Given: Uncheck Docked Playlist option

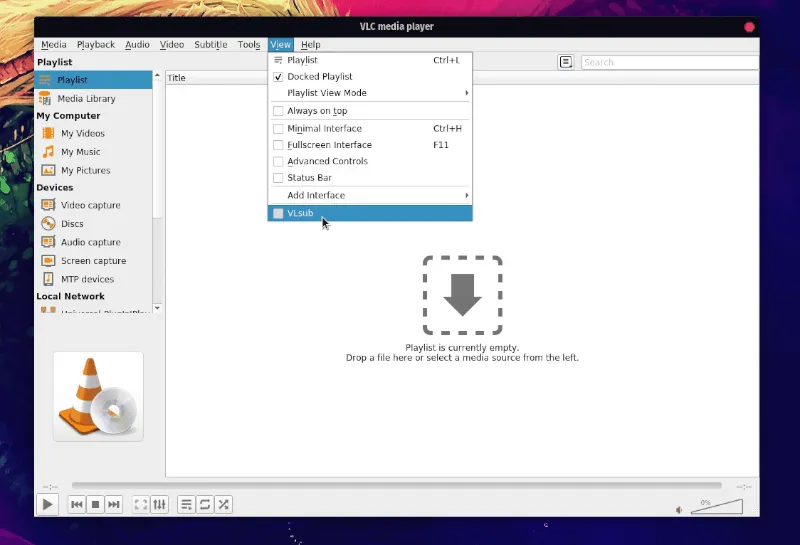Looking at the screenshot, I should [x=279, y=77].
